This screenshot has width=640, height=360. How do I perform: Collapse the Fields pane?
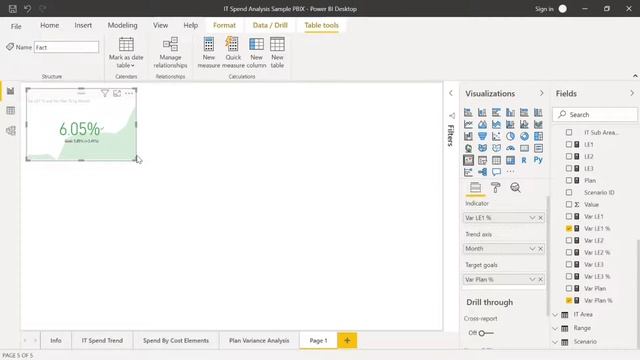(x=632, y=93)
